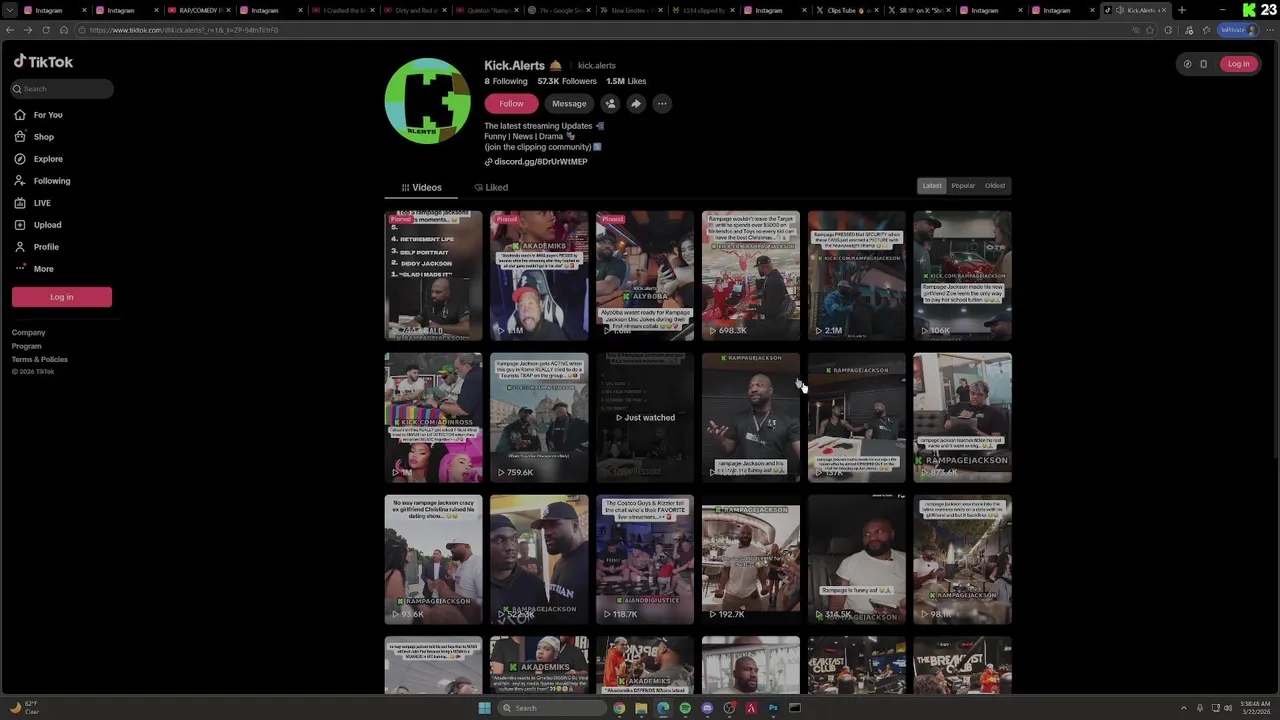Expand Terms & Policies footer section
1280x720 pixels.
click(x=40, y=359)
